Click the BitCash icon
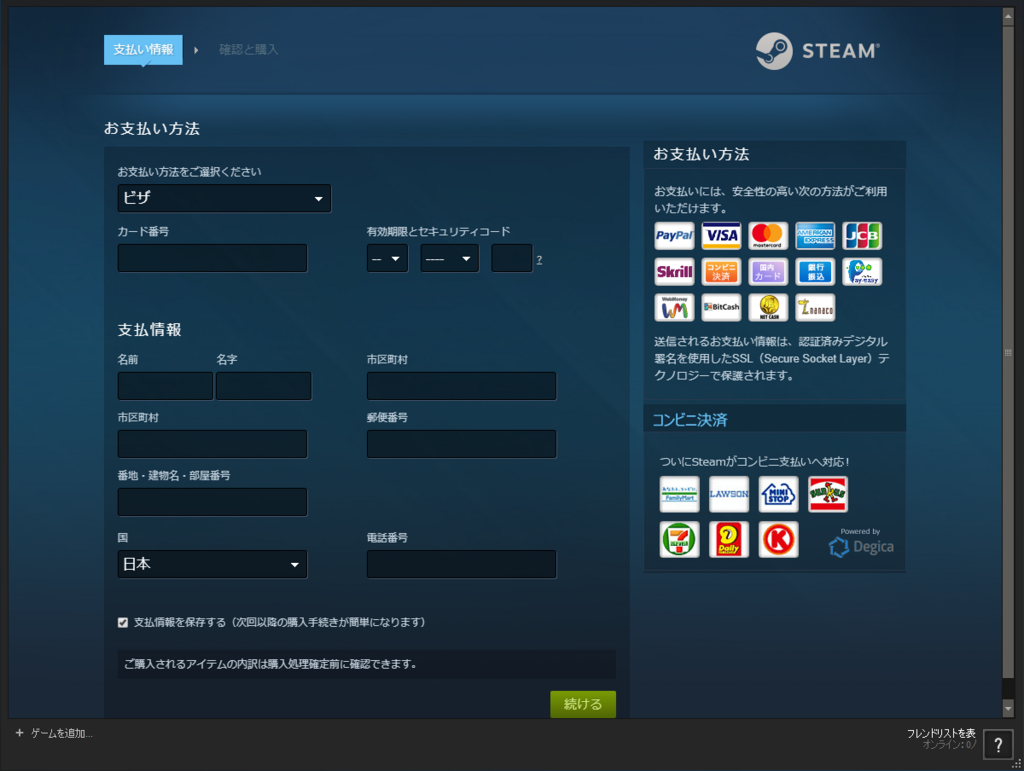The image size is (1024, 771). click(x=720, y=307)
